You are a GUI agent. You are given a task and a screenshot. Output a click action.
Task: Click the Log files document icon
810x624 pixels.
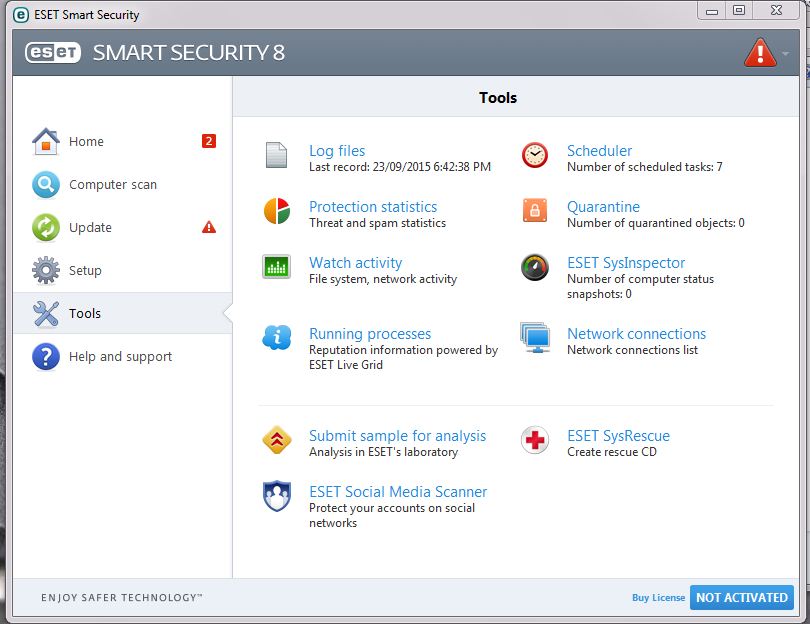point(276,155)
